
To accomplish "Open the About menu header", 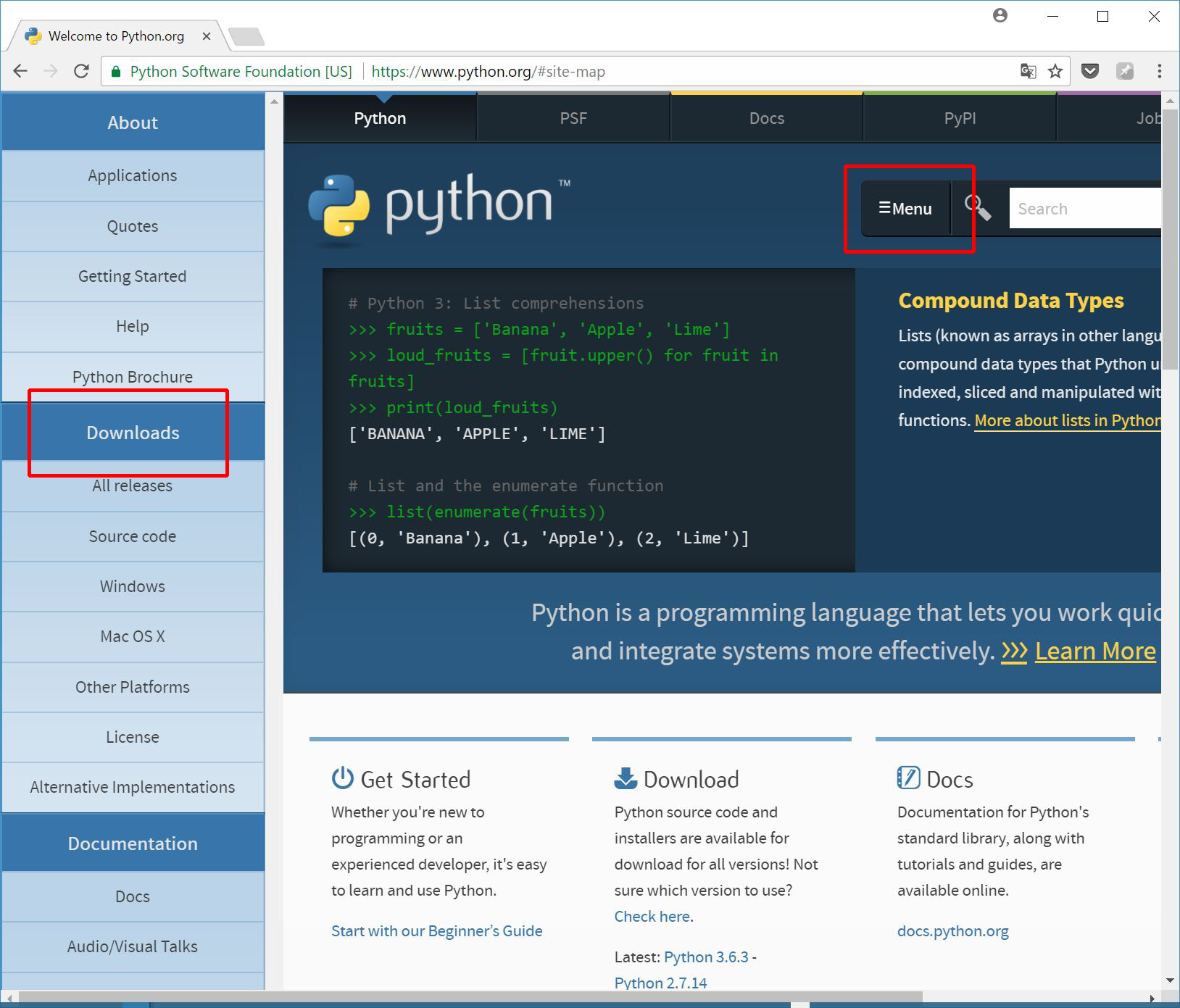I will point(133,122).
